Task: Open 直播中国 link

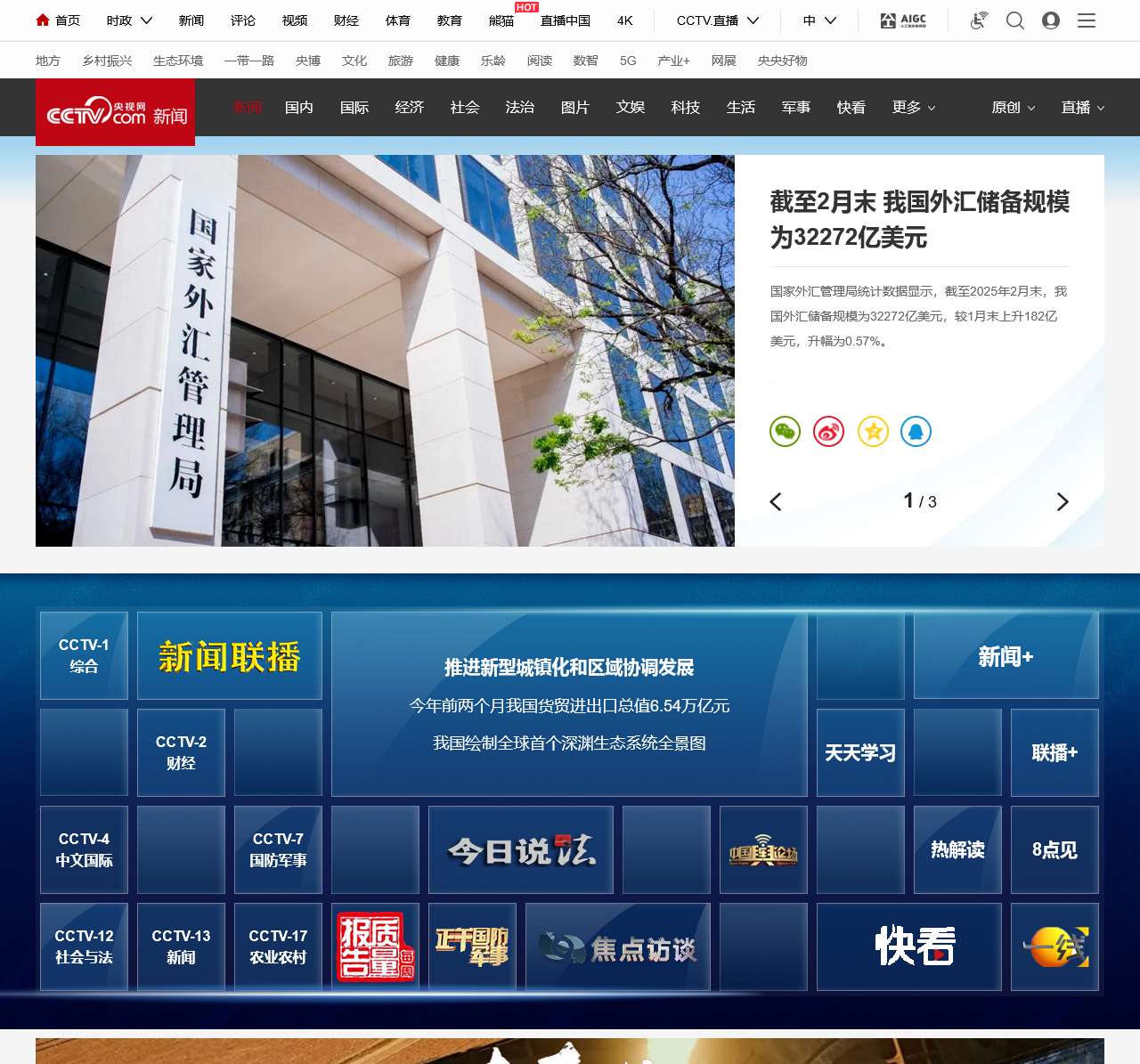Action: (566, 20)
